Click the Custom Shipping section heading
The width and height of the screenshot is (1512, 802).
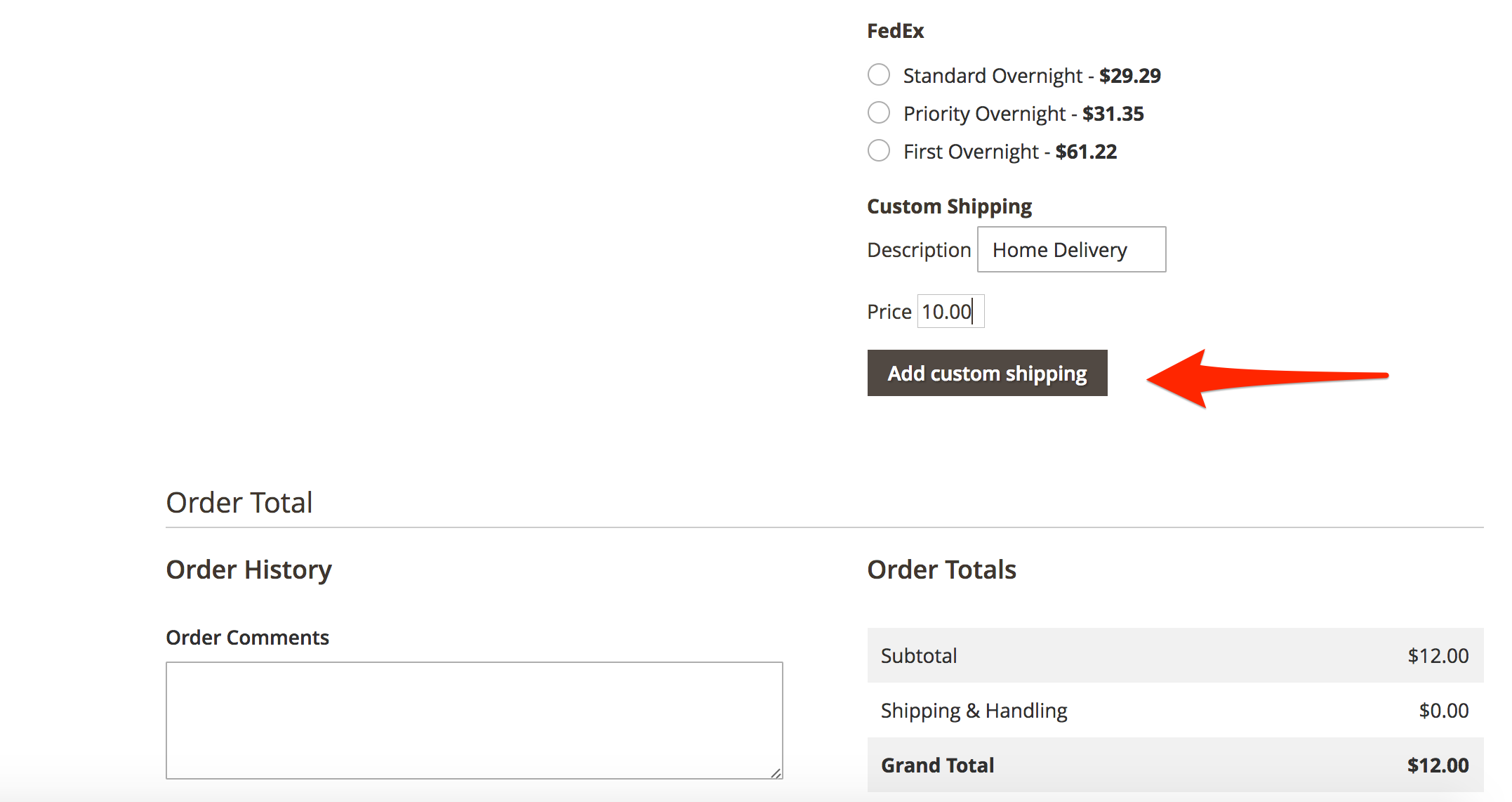click(x=949, y=206)
